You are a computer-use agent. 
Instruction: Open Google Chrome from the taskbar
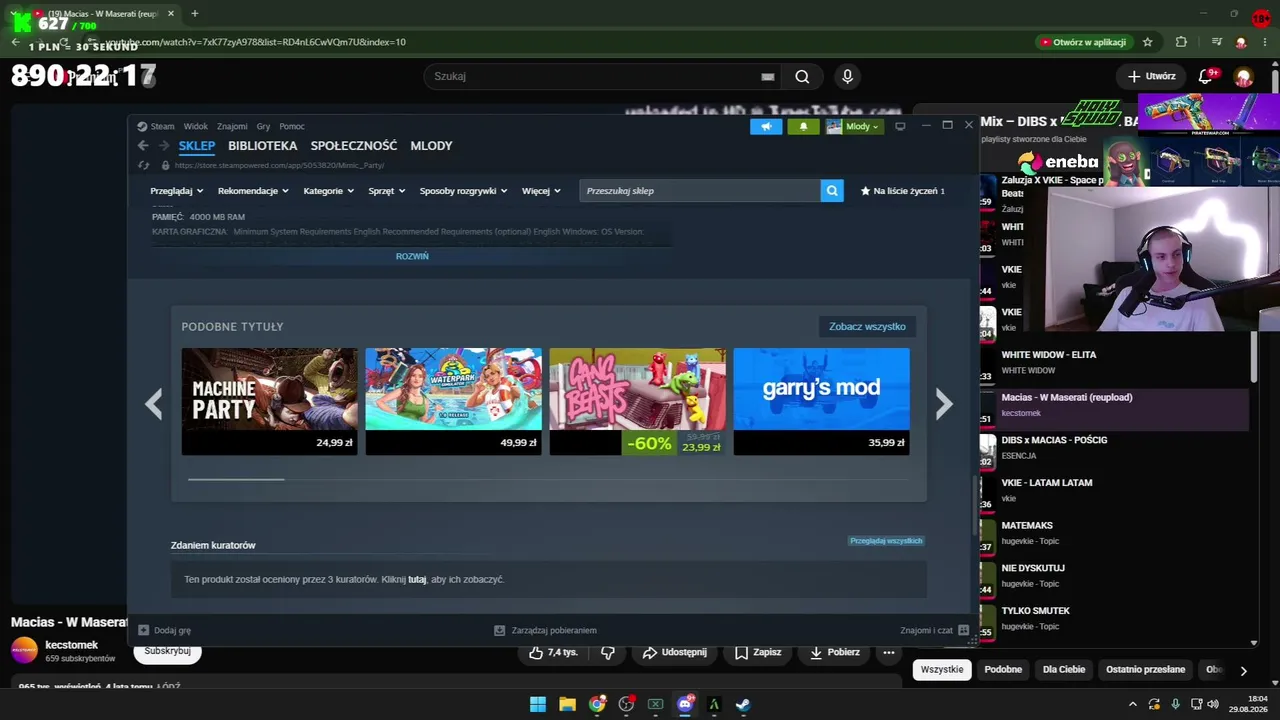click(x=597, y=704)
